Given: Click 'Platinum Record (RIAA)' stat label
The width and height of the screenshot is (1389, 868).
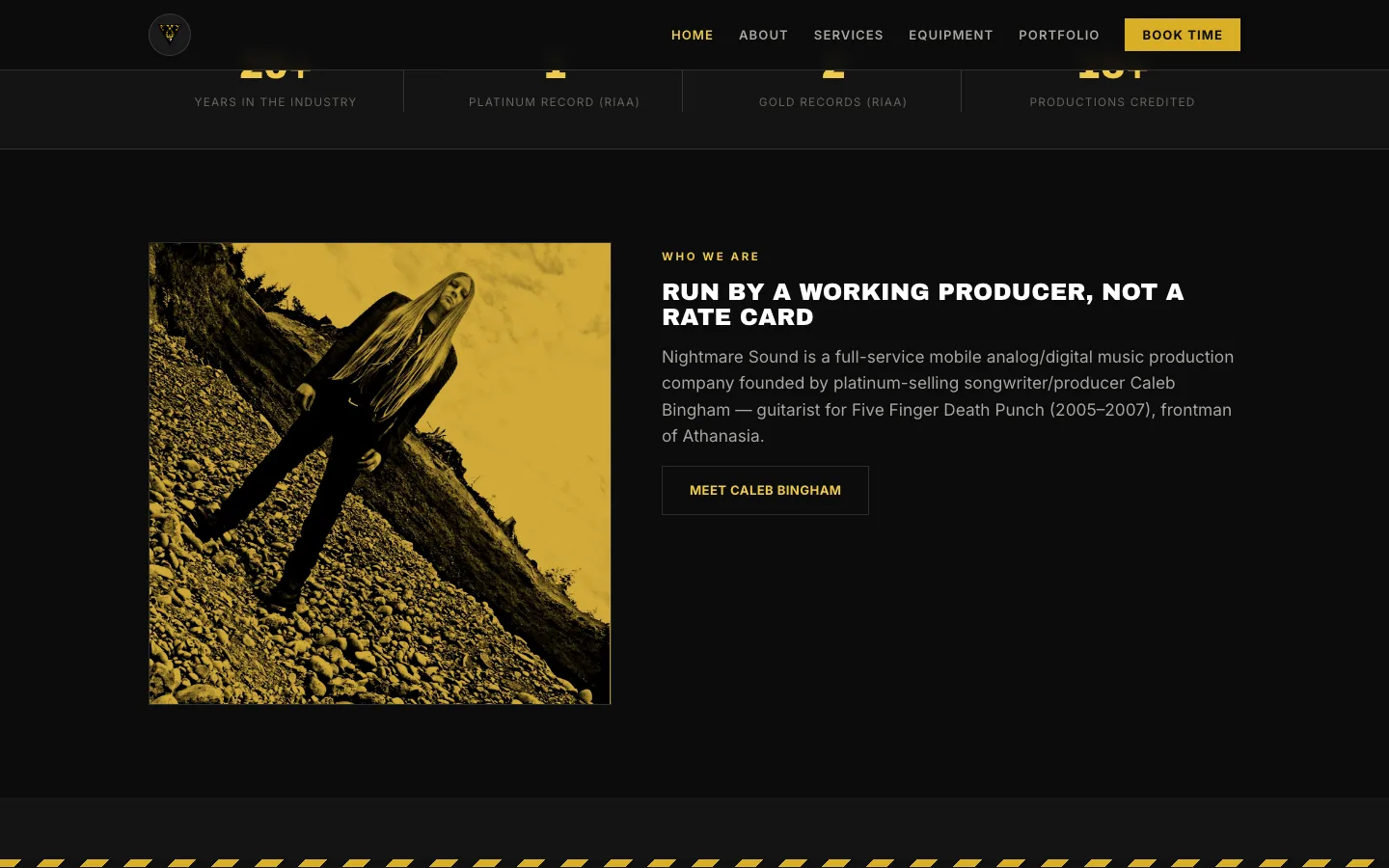Looking at the screenshot, I should click(555, 102).
